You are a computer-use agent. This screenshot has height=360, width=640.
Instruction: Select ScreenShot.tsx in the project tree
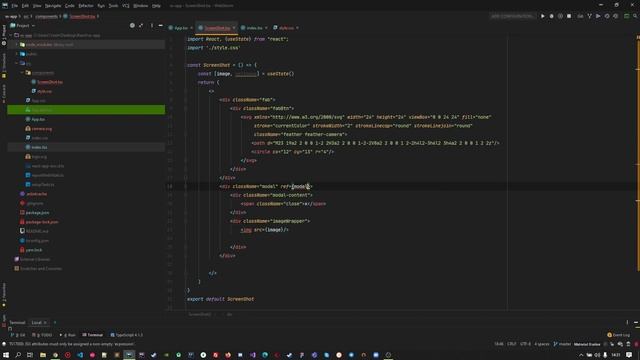click(50, 82)
